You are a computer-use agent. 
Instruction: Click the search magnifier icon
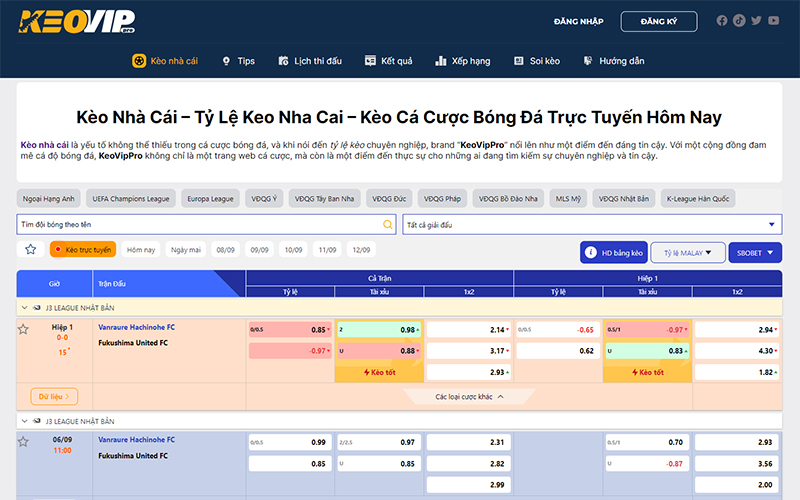389,225
